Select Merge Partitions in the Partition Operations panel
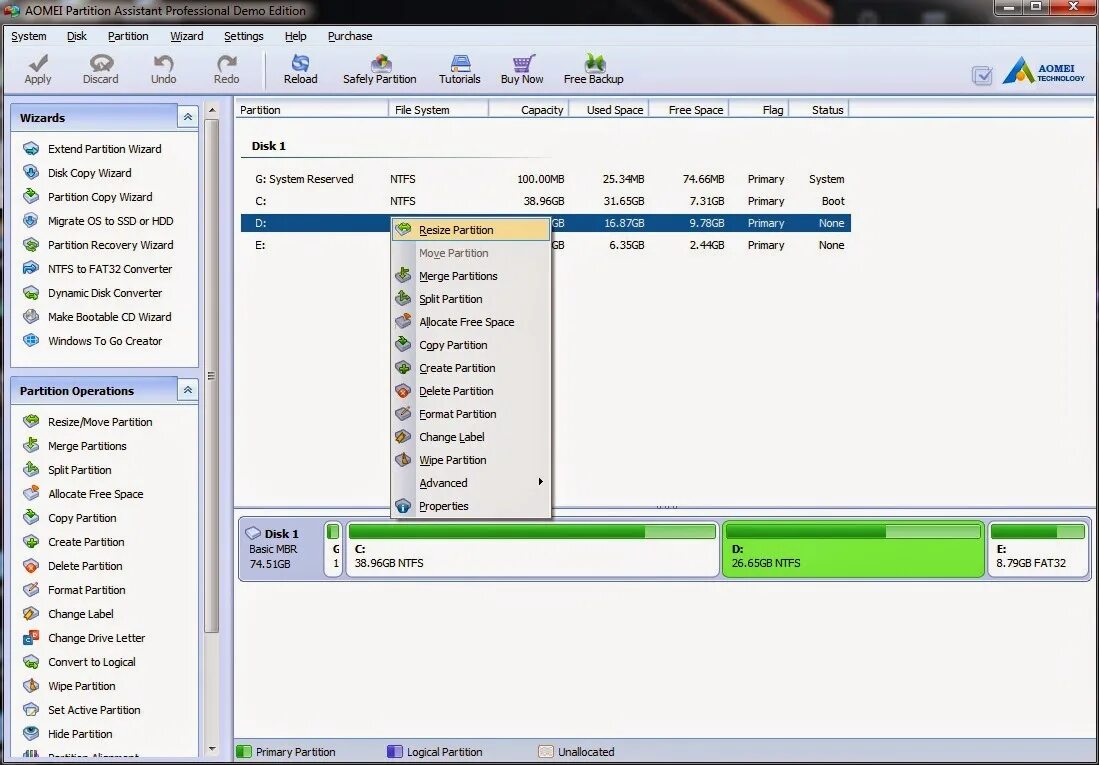The height and width of the screenshot is (765, 1099). pyautogui.click(x=88, y=446)
